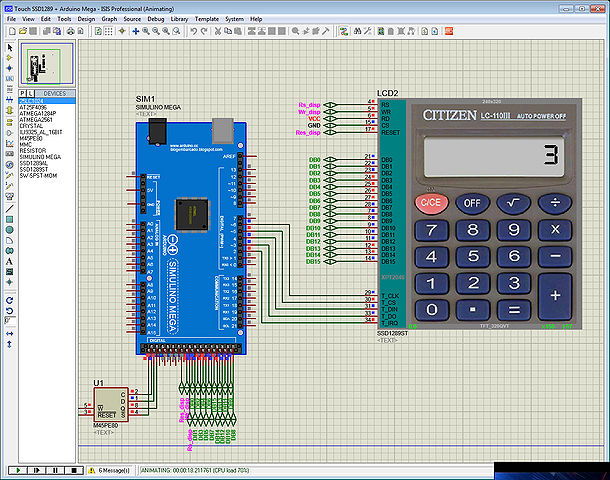This screenshot has width=610, height=480.
Task: Click the L library manage button
Action: [x=31, y=93]
